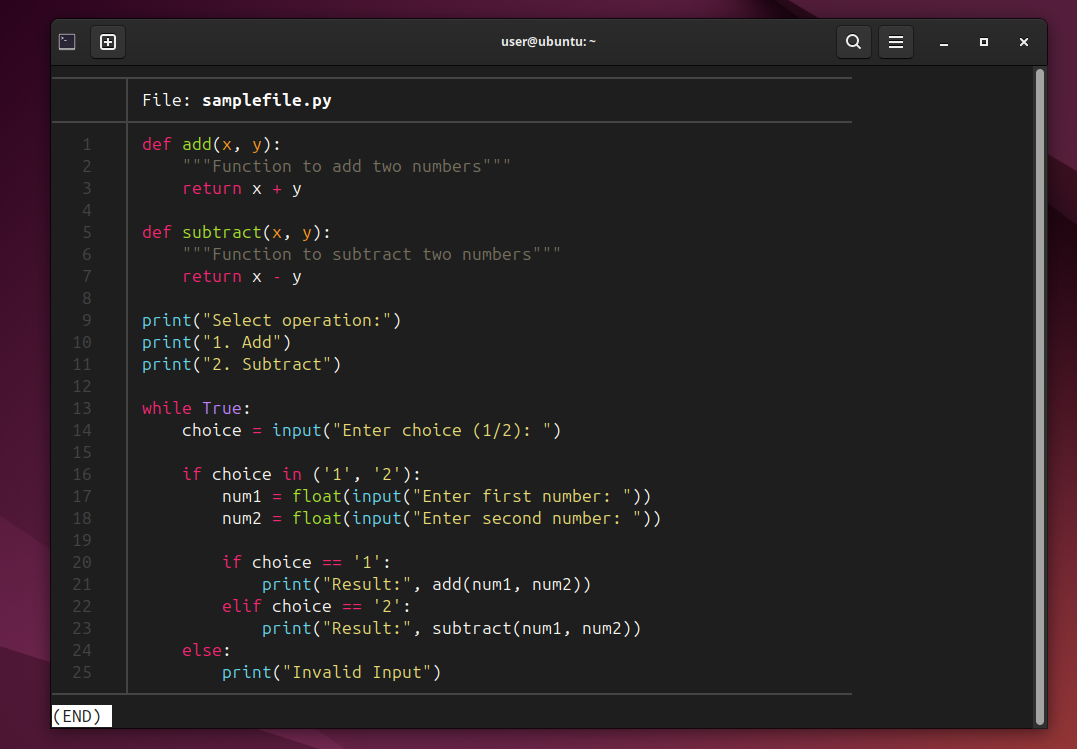Open the terminal icon menu in header
The width and height of the screenshot is (1077, 749).
click(x=67, y=42)
